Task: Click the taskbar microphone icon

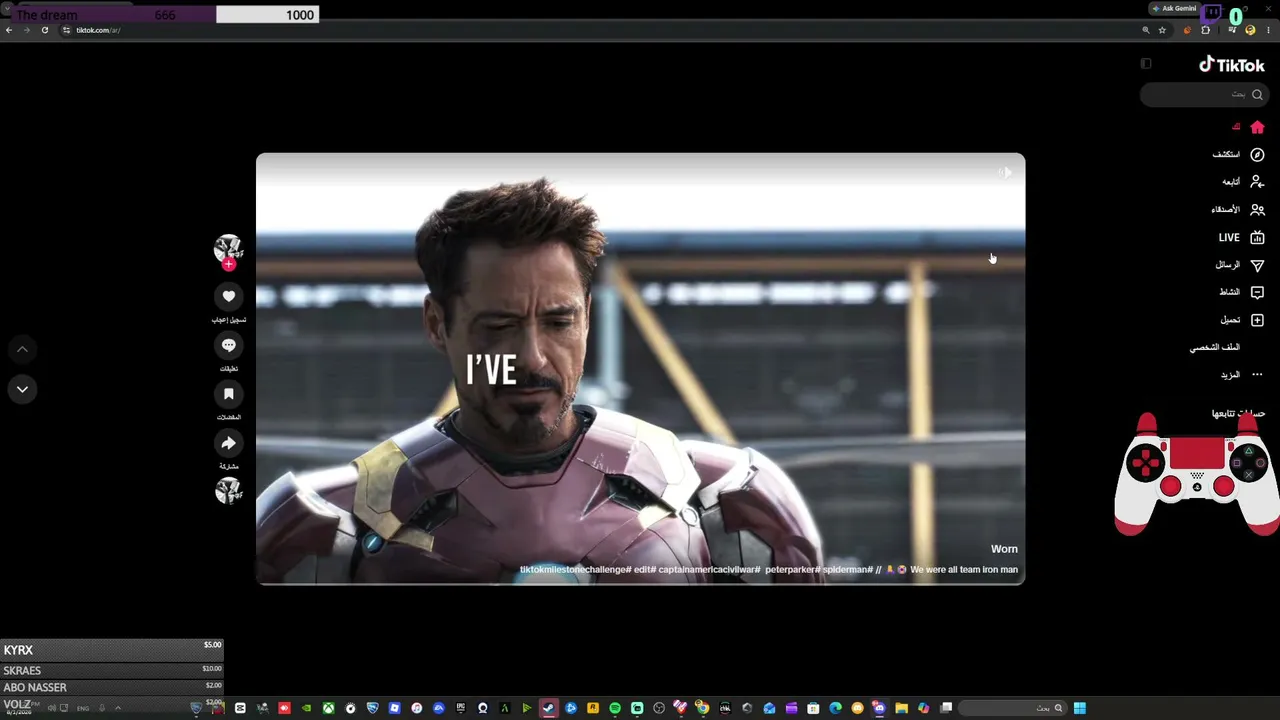Action: tap(101, 708)
